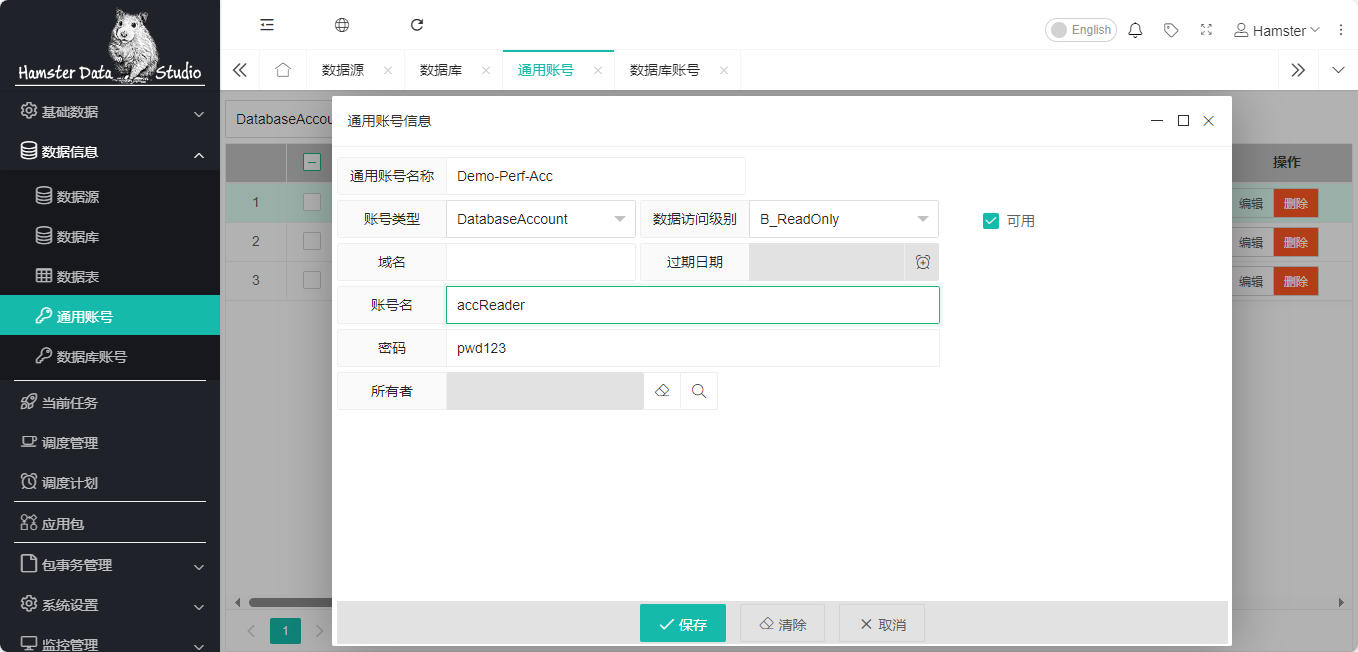This screenshot has width=1358, height=652.
Task: Expand the 基础数据 menu
Action: [110, 112]
